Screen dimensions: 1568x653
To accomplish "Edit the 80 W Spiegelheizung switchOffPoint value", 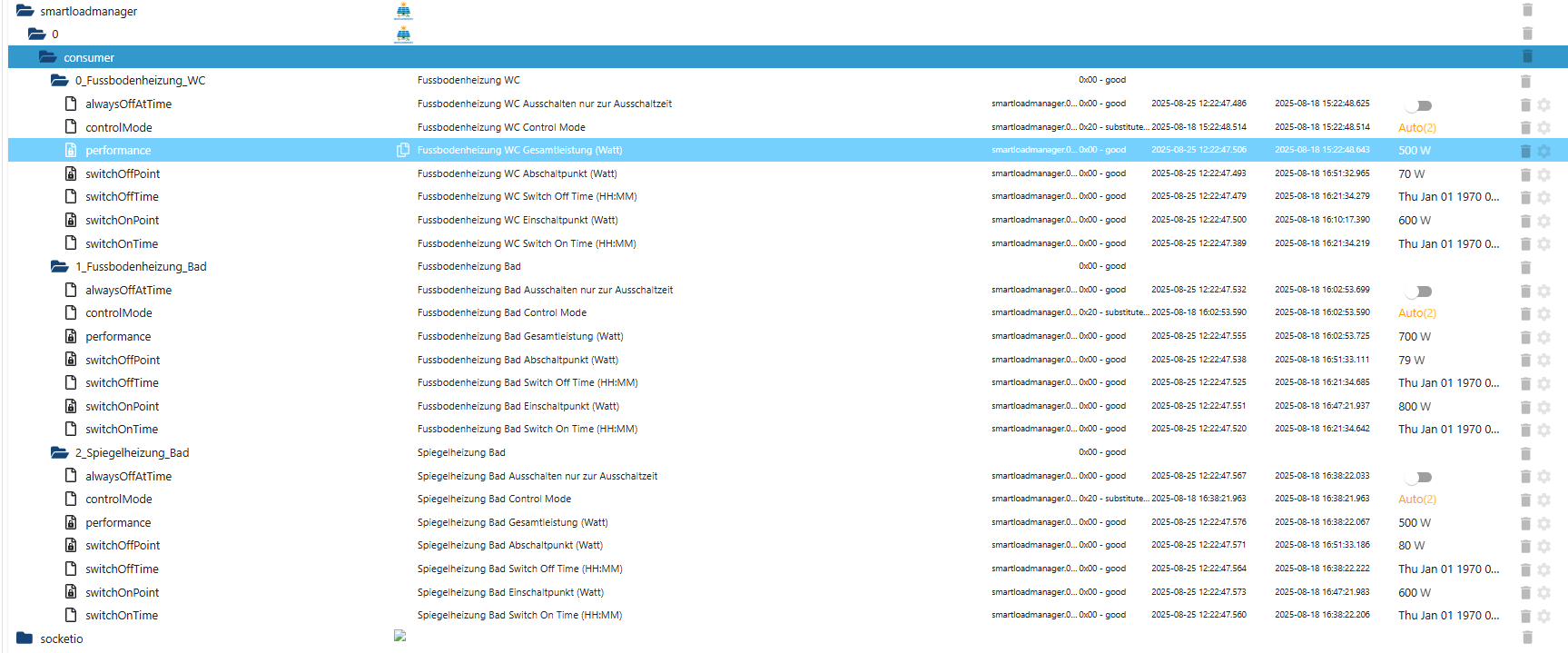I will coord(1412,546).
